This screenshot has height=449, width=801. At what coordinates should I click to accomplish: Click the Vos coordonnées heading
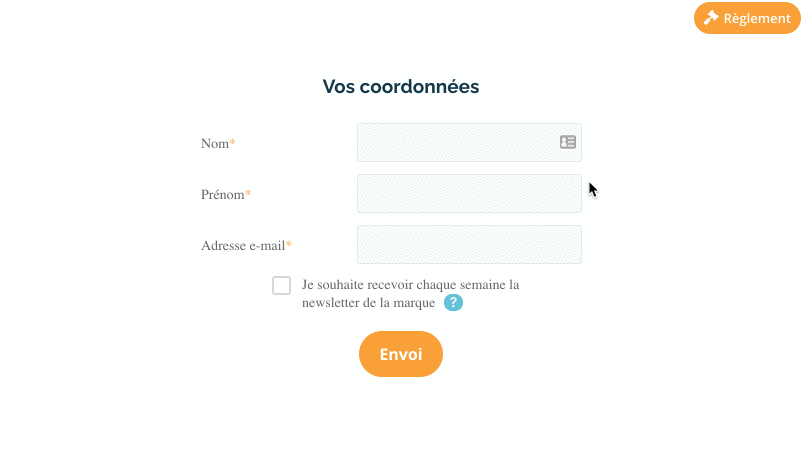[401, 87]
